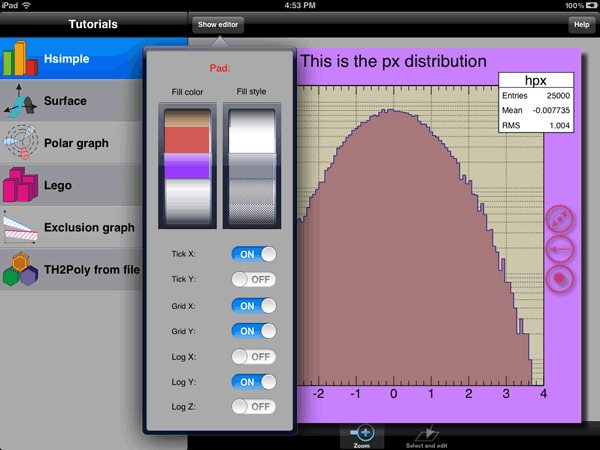Open the Help button
The width and height of the screenshot is (600, 450).
pyautogui.click(x=579, y=24)
